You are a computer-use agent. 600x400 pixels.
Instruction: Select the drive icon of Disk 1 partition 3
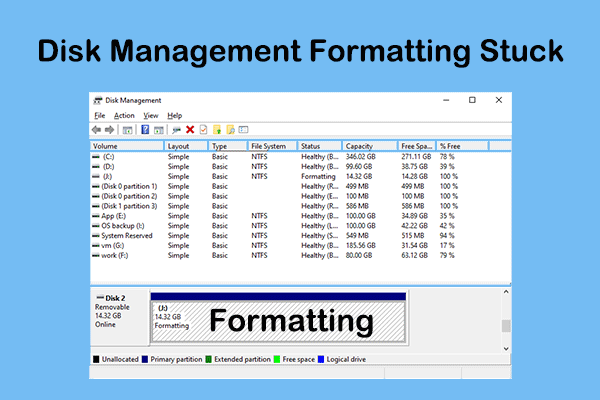(x=96, y=206)
